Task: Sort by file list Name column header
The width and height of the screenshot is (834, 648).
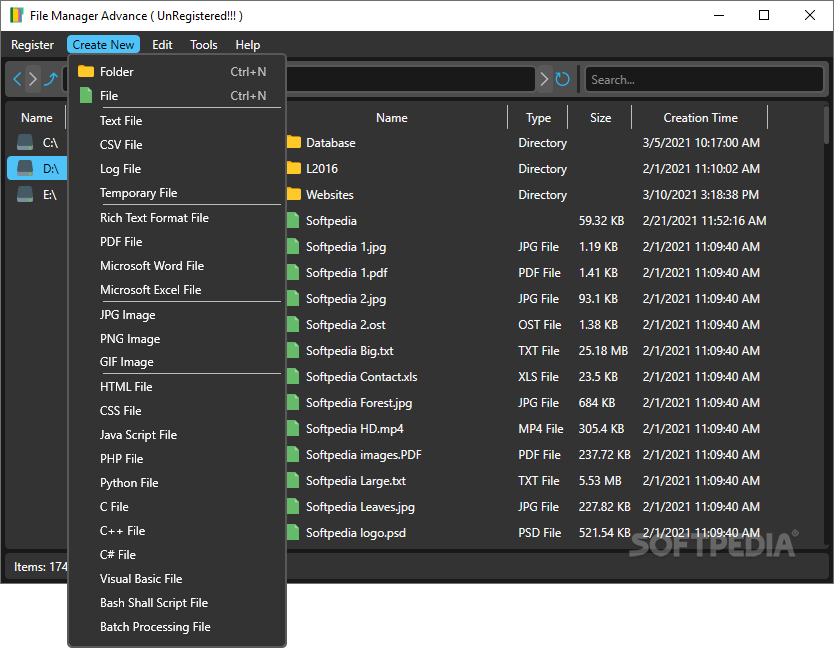Action: coord(392,118)
